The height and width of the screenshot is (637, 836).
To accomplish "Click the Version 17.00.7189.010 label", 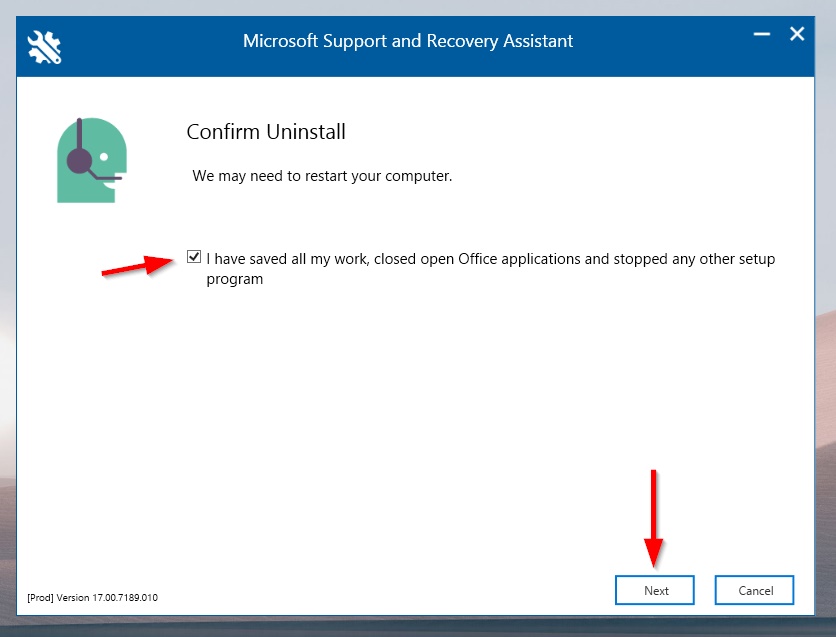I will click(x=92, y=598).
